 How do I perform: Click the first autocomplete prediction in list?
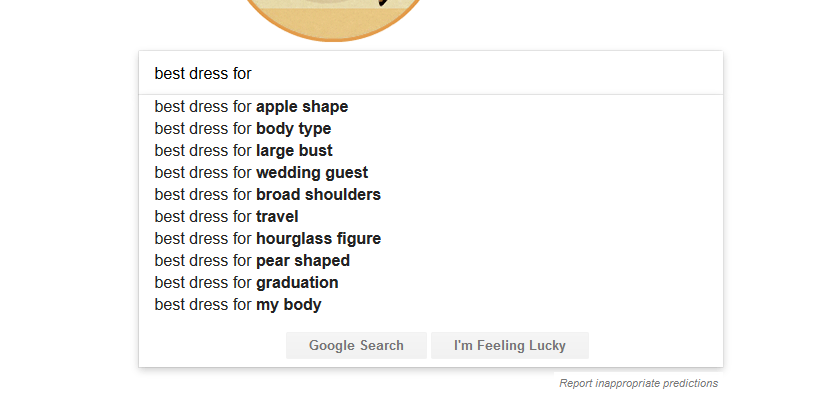[x=251, y=107]
